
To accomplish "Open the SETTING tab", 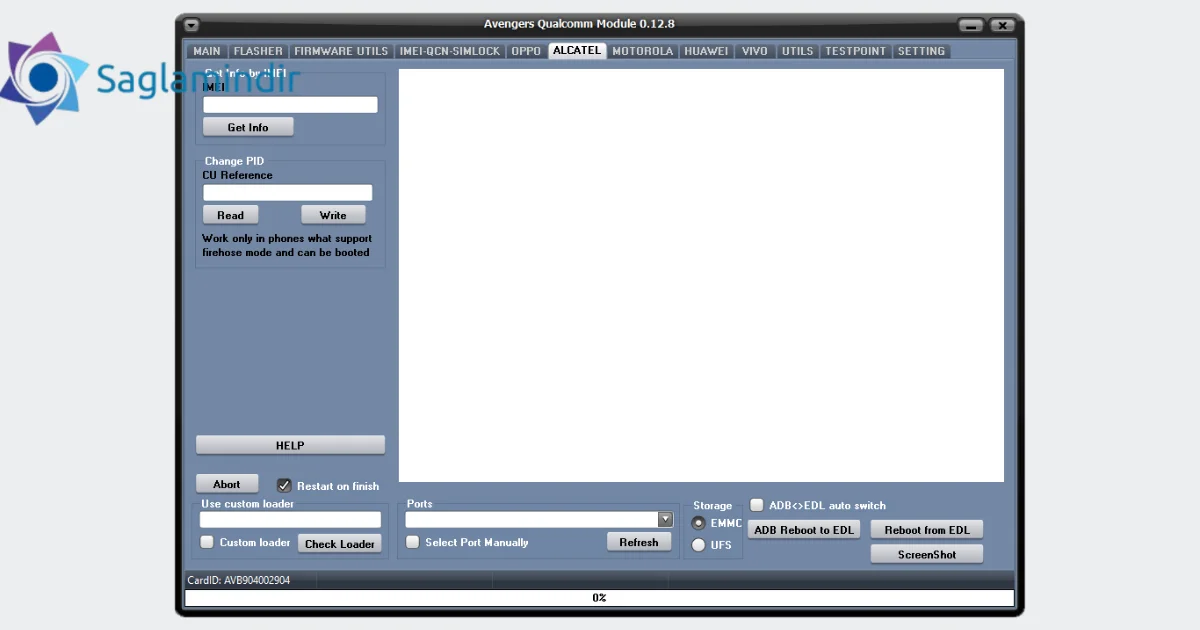I will tap(921, 51).
